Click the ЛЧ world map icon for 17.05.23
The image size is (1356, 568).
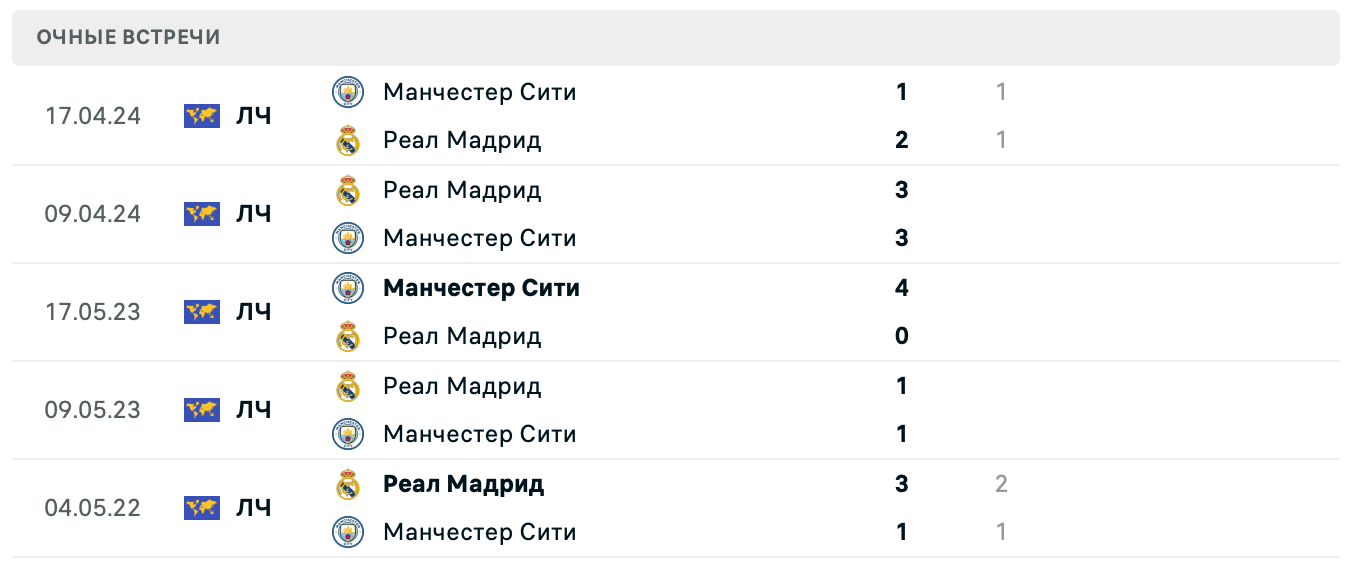point(202,312)
